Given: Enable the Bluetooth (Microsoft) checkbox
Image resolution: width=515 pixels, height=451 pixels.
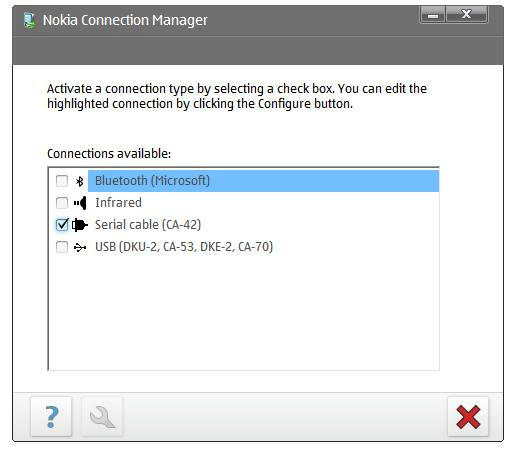Looking at the screenshot, I should click(x=62, y=181).
